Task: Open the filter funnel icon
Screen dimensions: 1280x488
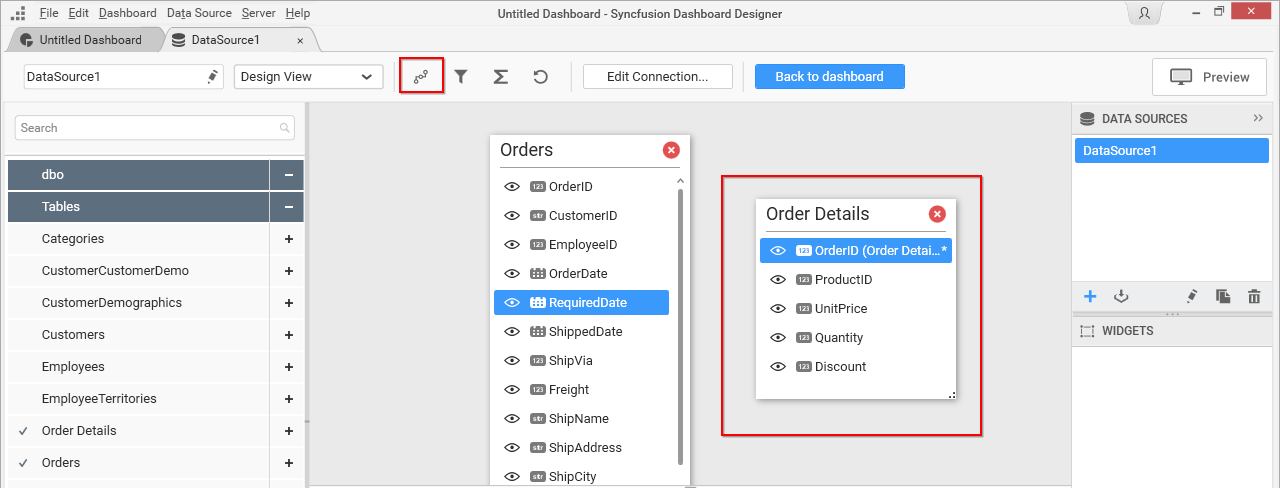Action: pos(461,76)
